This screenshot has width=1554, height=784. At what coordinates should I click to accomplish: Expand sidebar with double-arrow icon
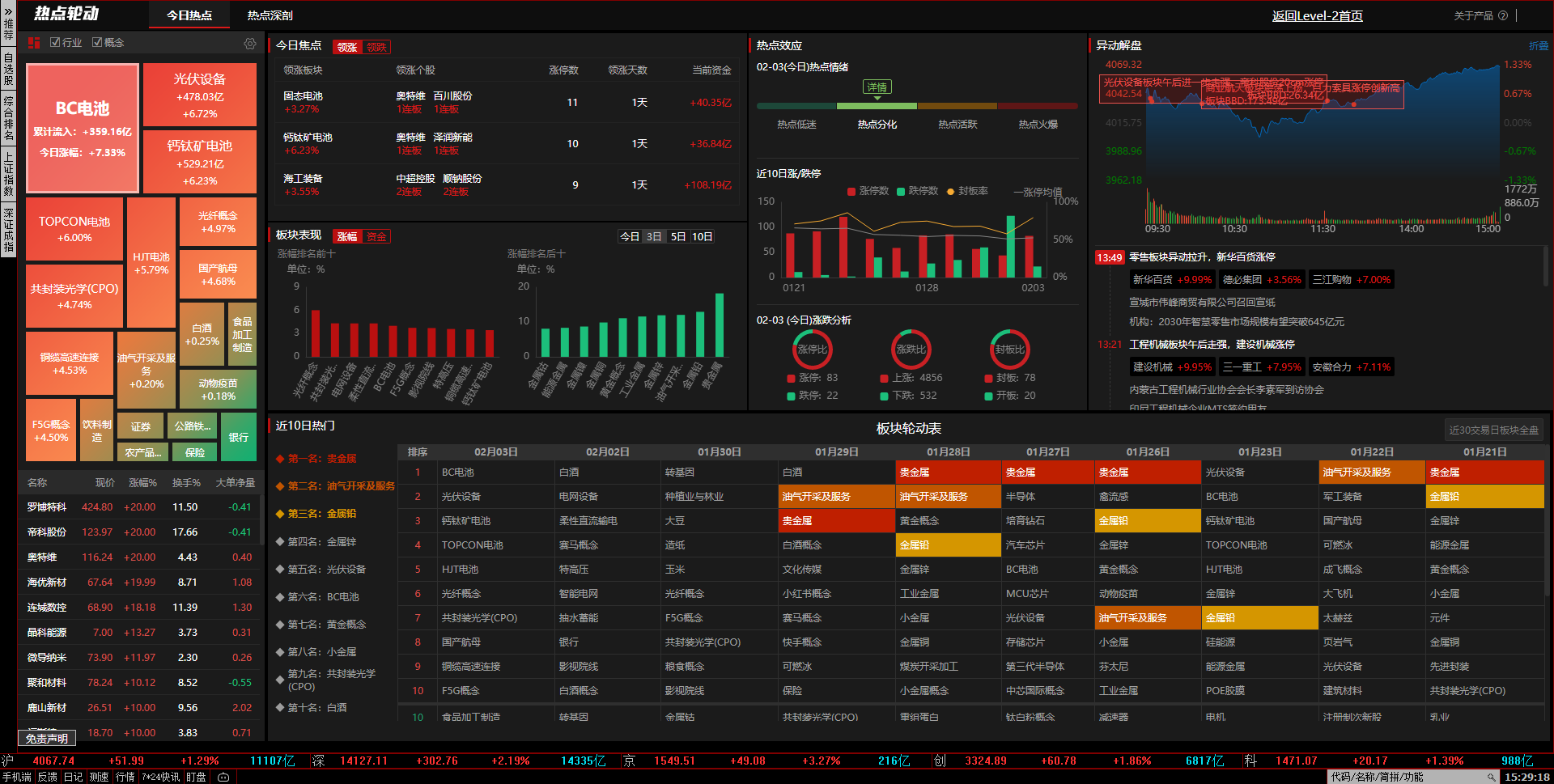point(8,12)
